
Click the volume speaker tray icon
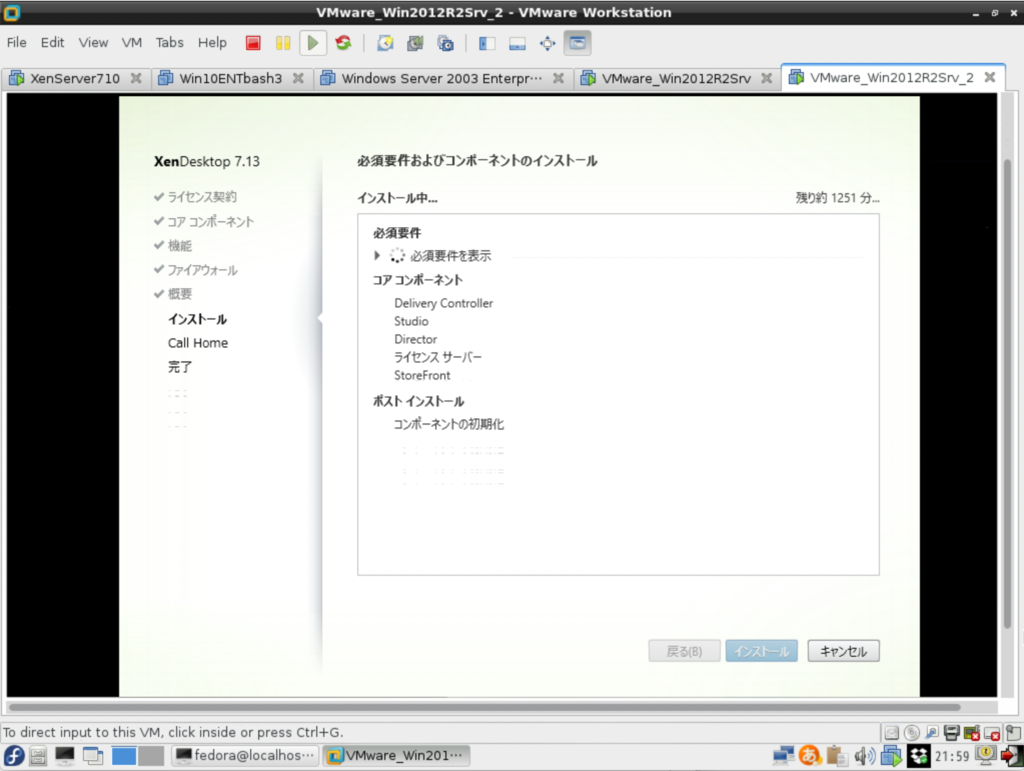[865, 756]
